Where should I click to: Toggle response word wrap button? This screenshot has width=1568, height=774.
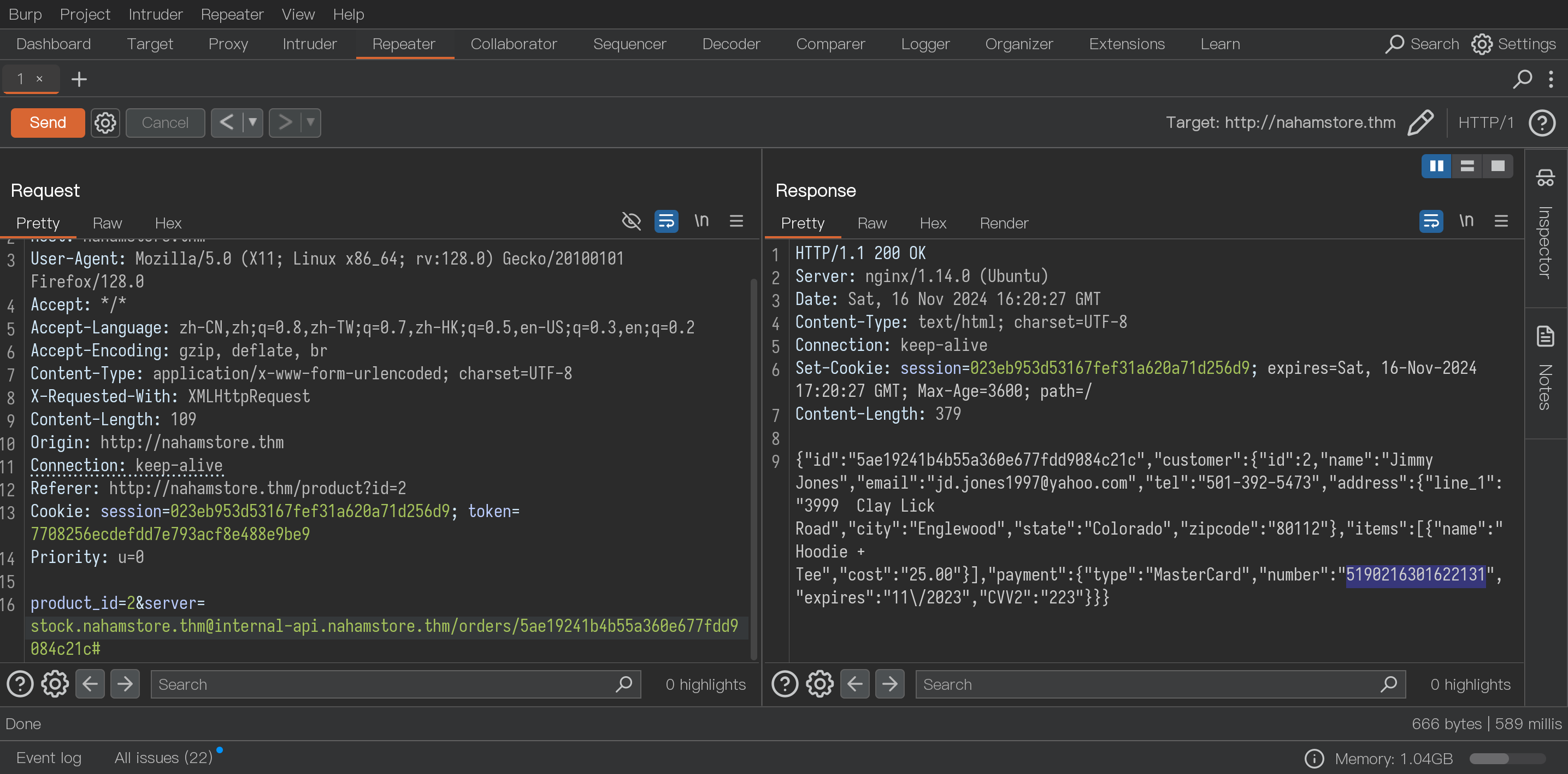tap(1431, 220)
